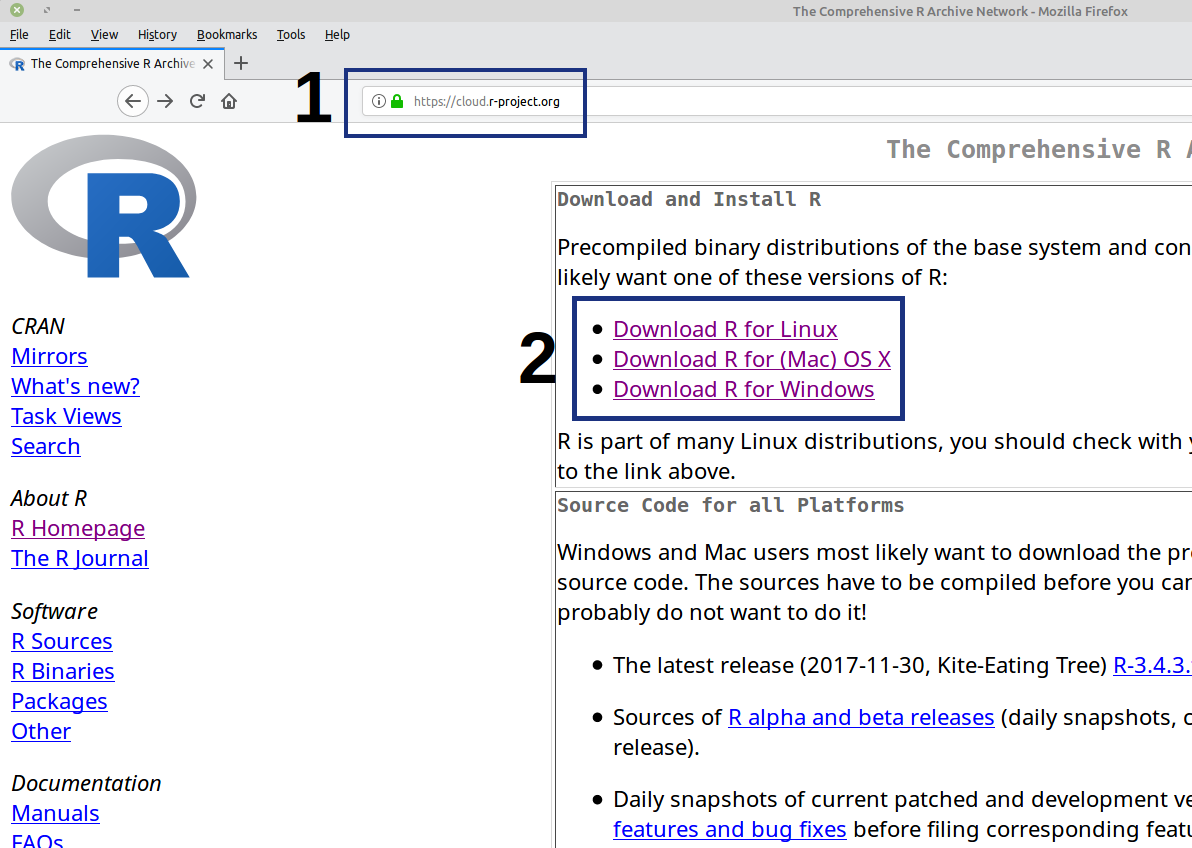The height and width of the screenshot is (848, 1192).
Task: Click the R favicon on the active tab
Action: pos(17,63)
